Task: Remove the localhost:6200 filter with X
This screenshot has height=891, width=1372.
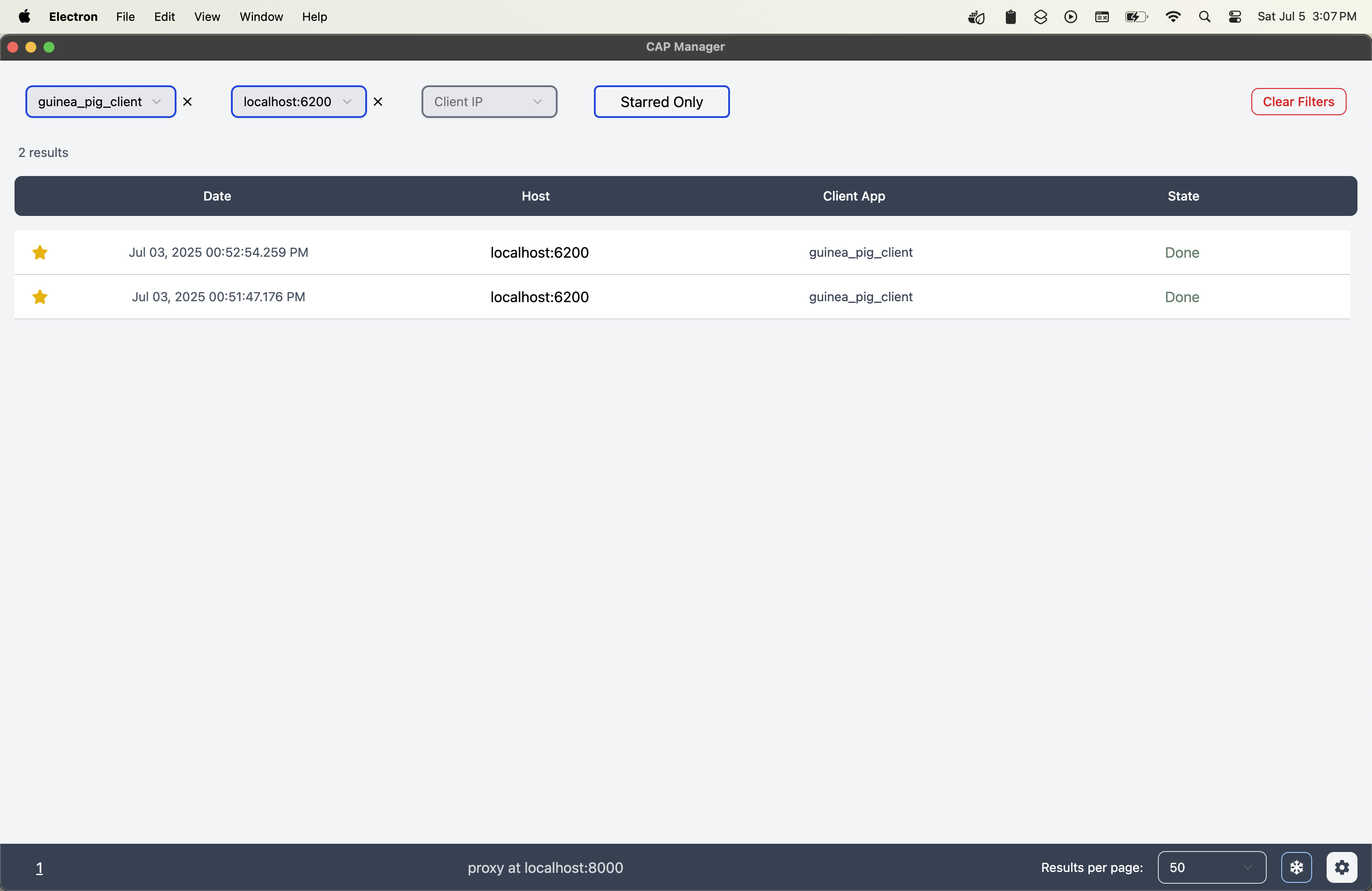Action: (x=378, y=102)
